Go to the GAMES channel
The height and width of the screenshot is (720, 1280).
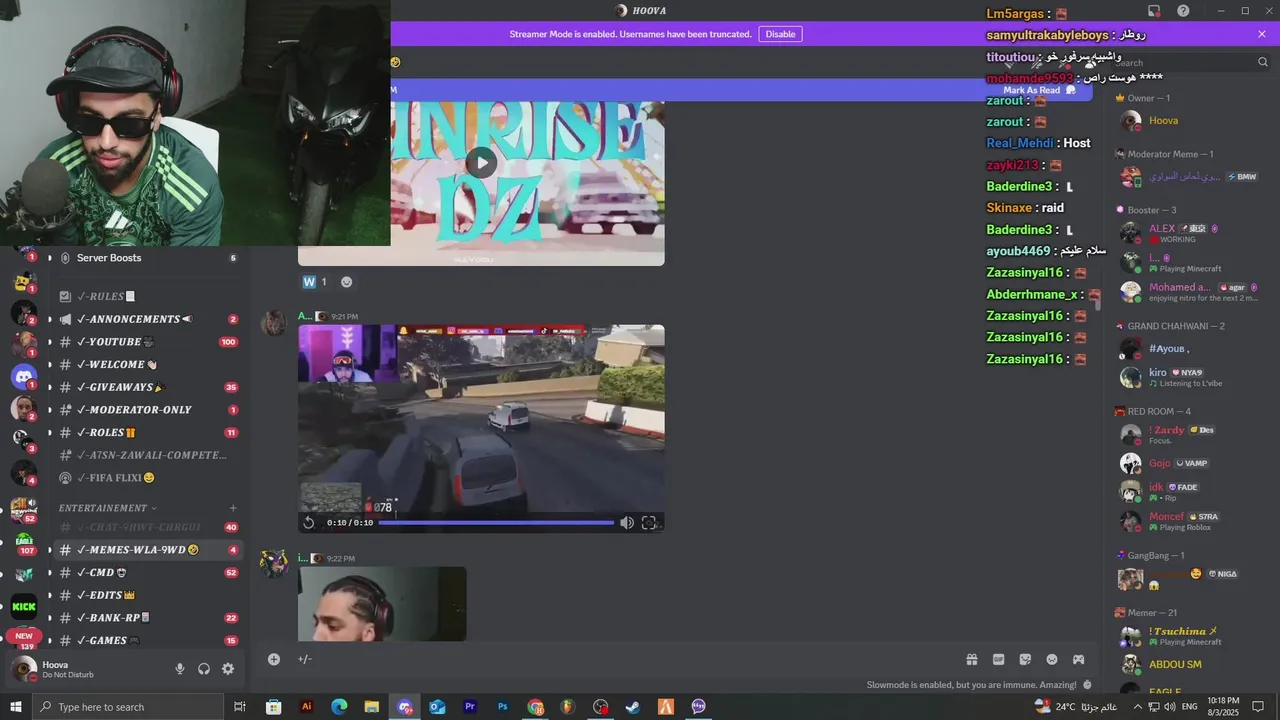147,640
